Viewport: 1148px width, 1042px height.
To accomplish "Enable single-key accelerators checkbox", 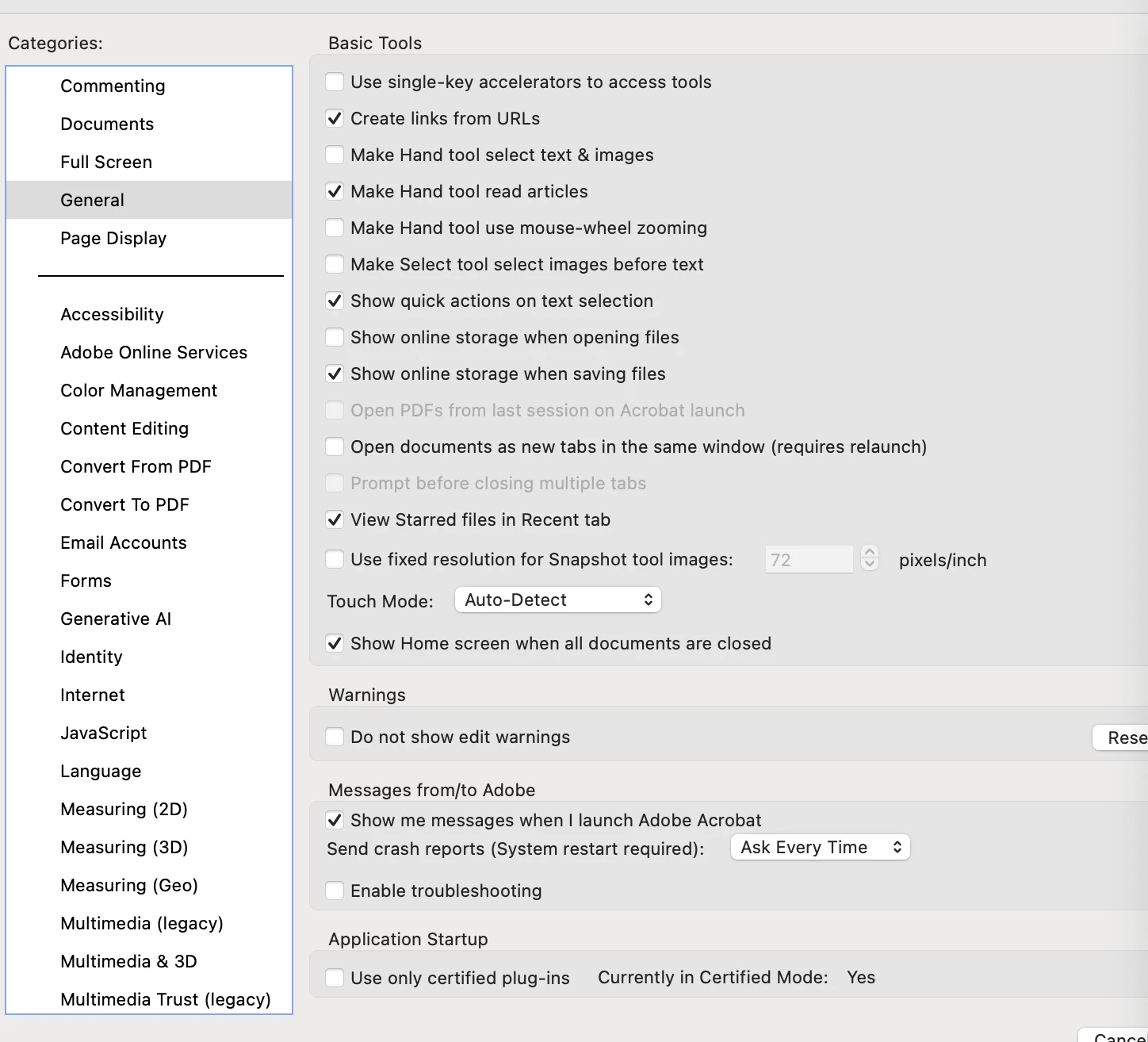I will (335, 82).
